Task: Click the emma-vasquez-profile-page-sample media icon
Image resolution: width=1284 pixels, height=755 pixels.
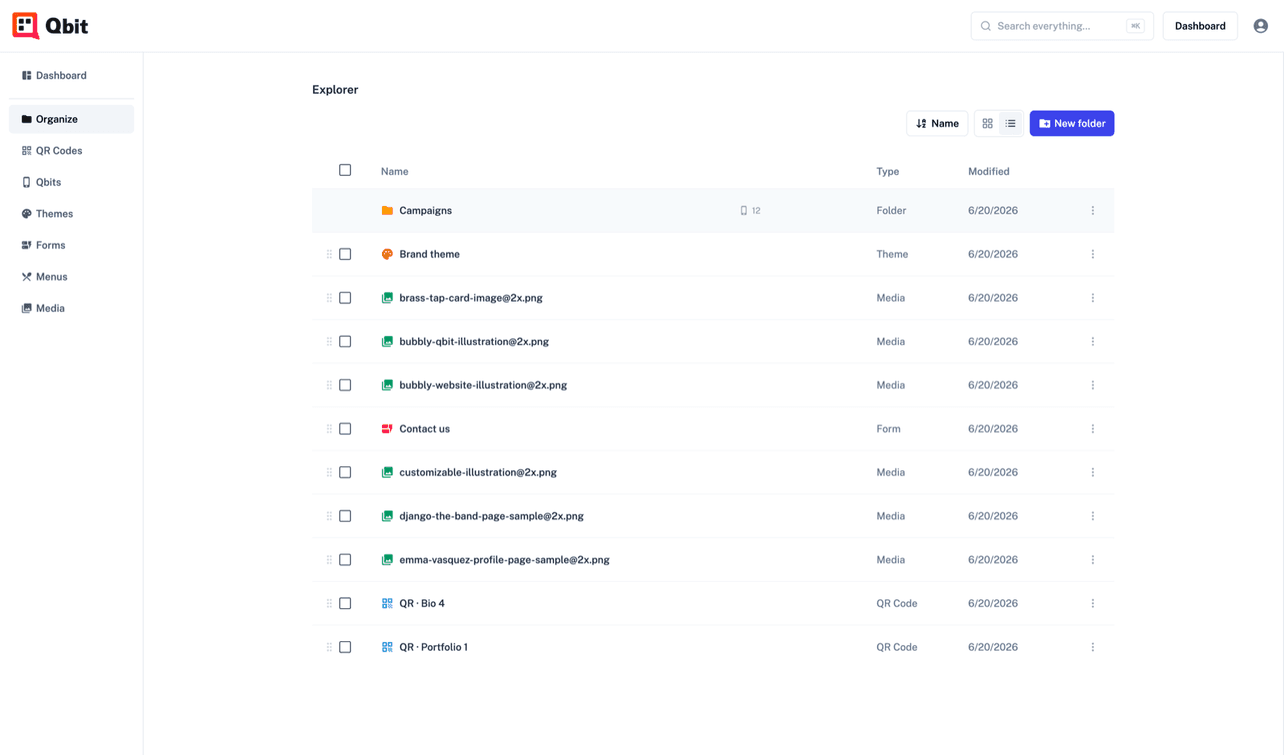Action: tap(387, 560)
